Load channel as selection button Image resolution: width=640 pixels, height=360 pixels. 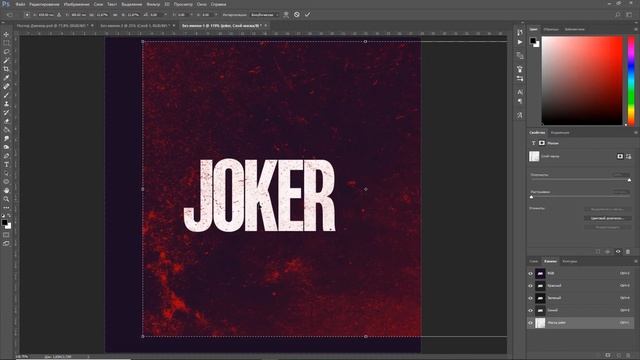tap(598, 356)
